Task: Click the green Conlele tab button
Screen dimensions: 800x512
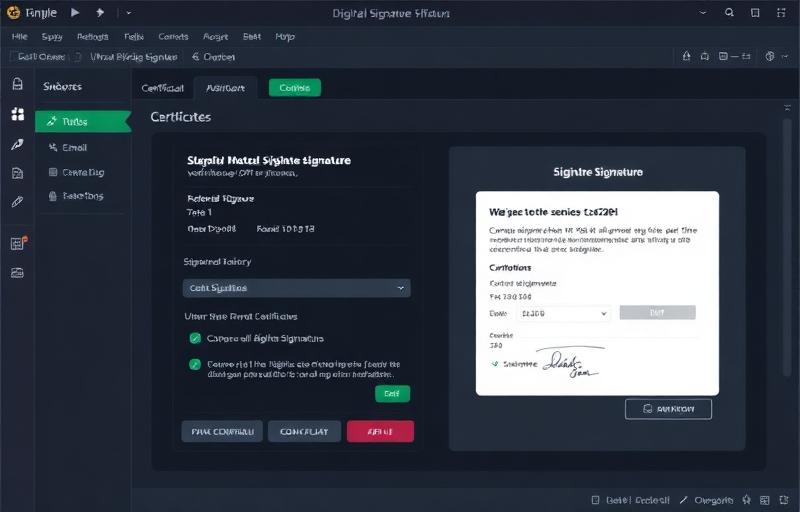Action: [x=295, y=88]
